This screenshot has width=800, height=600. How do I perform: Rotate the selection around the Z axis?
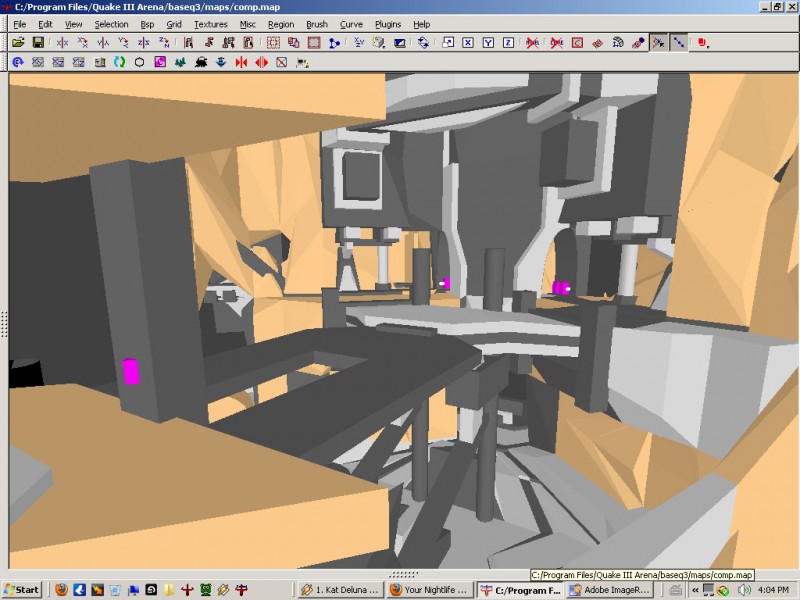tap(164, 43)
